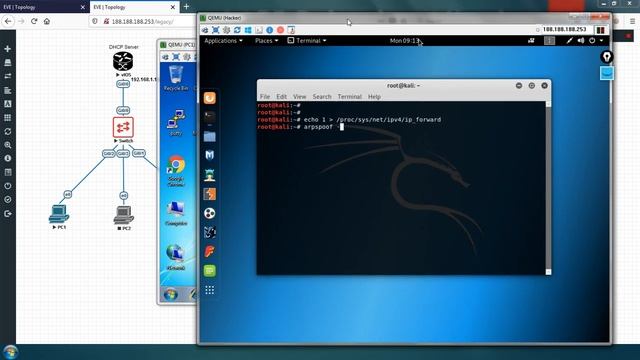
Task: Open Search menu in root@kali terminal
Action: tap(322, 97)
